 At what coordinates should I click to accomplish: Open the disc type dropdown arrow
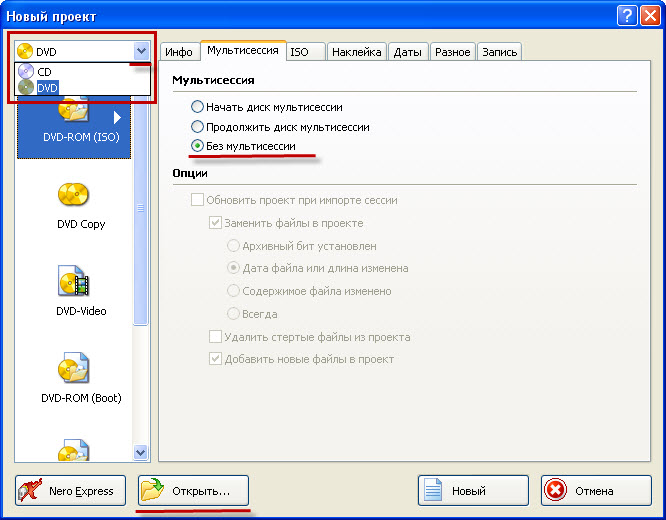click(x=141, y=51)
